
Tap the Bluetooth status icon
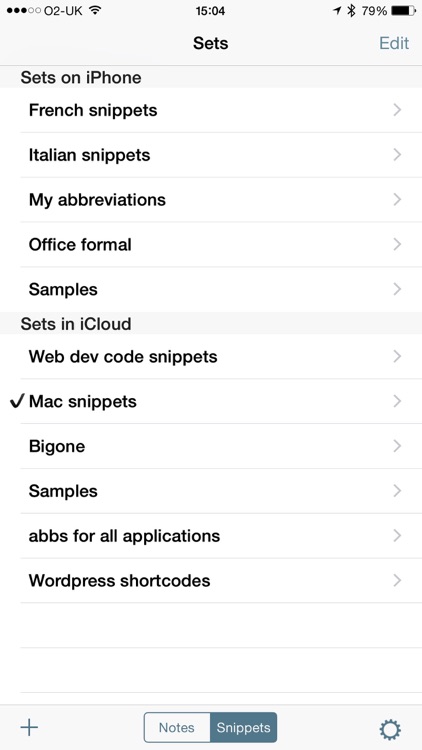(x=351, y=11)
